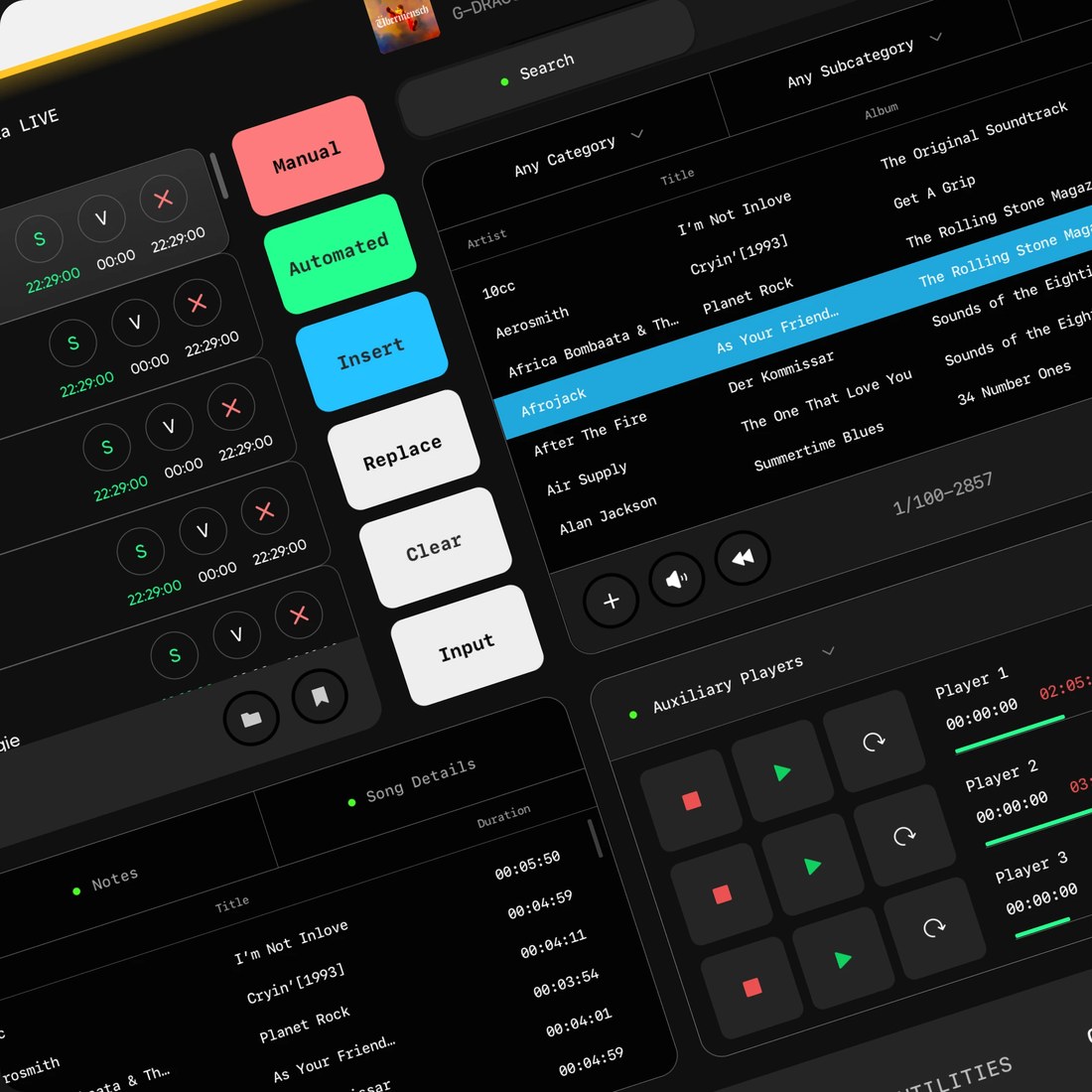This screenshot has height=1092, width=1092.
Task: Click the red X in the bottom cut-off queue row
Action: pos(300,614)
